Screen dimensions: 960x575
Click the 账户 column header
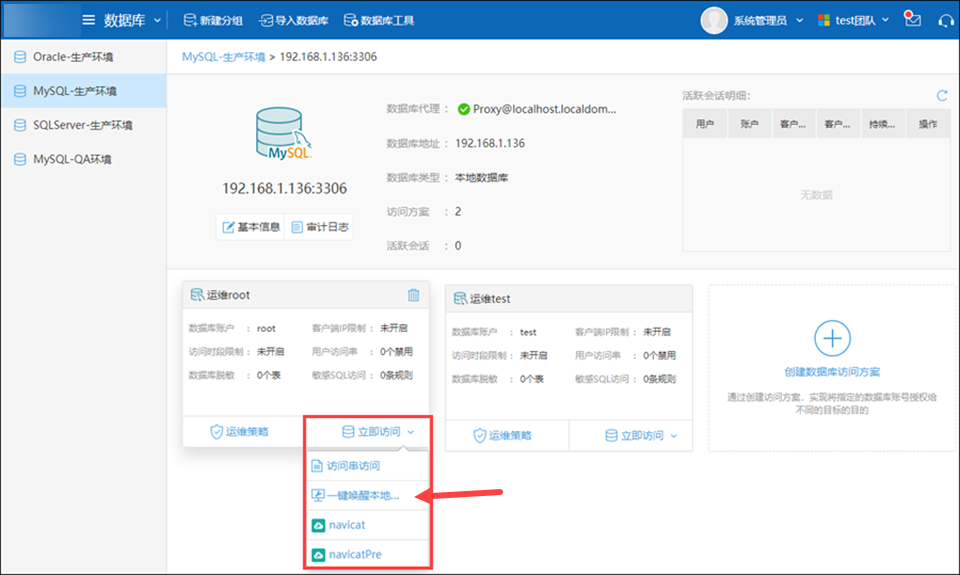coord(749,124)
